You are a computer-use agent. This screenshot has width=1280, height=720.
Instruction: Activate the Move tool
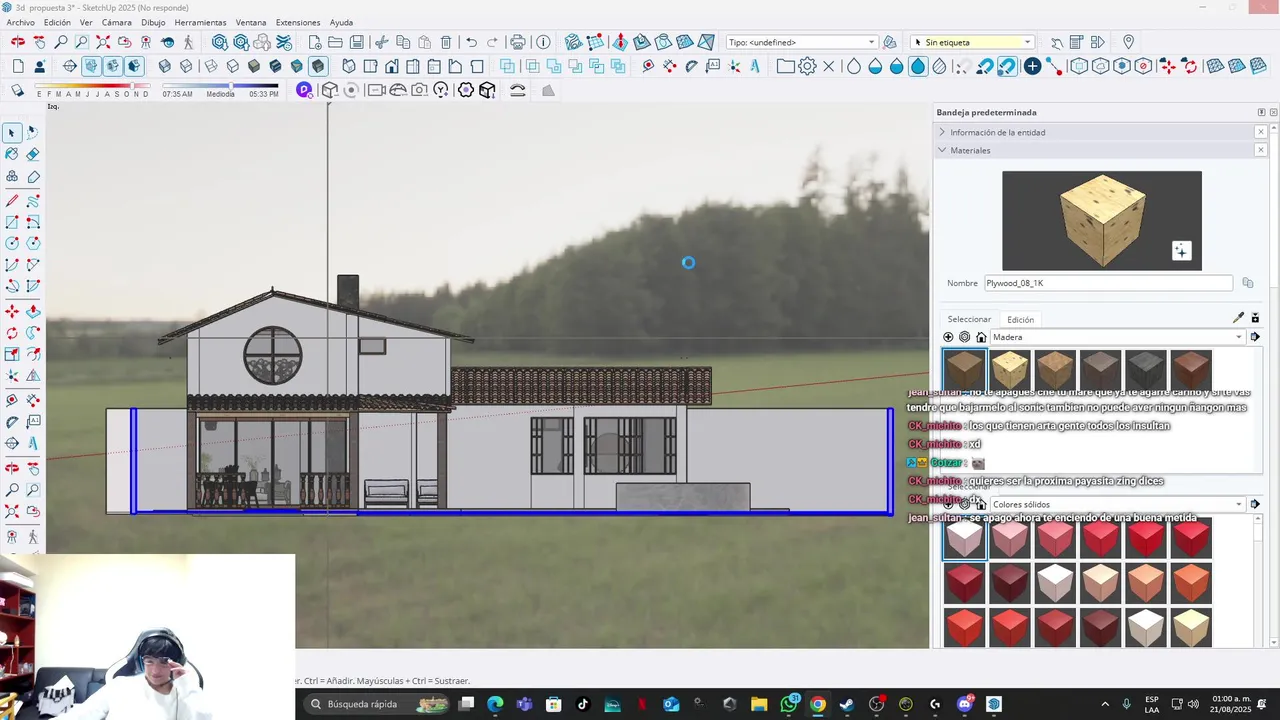(12, 312)
